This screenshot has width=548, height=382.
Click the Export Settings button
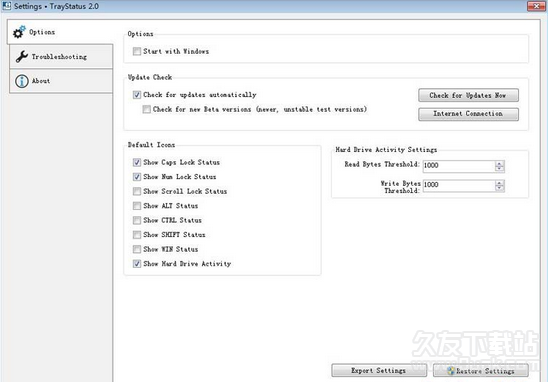click(x=379, y=370)
